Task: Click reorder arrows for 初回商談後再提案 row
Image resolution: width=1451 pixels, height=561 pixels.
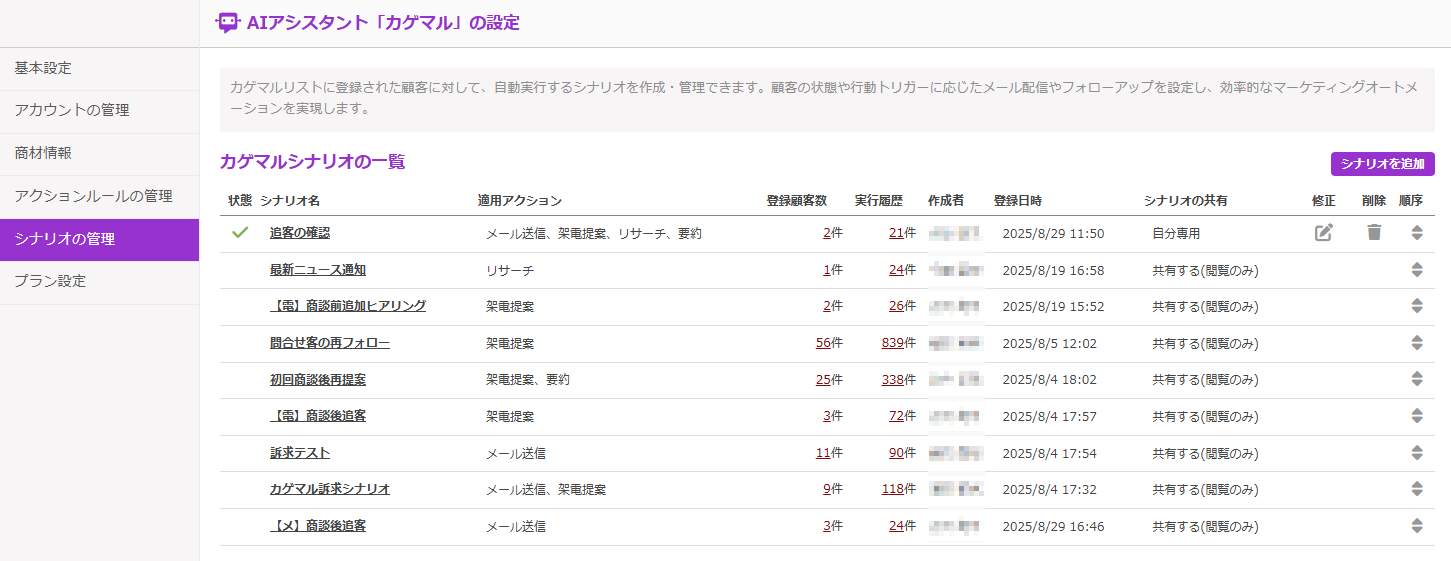Action: (x=1417, y=379)
